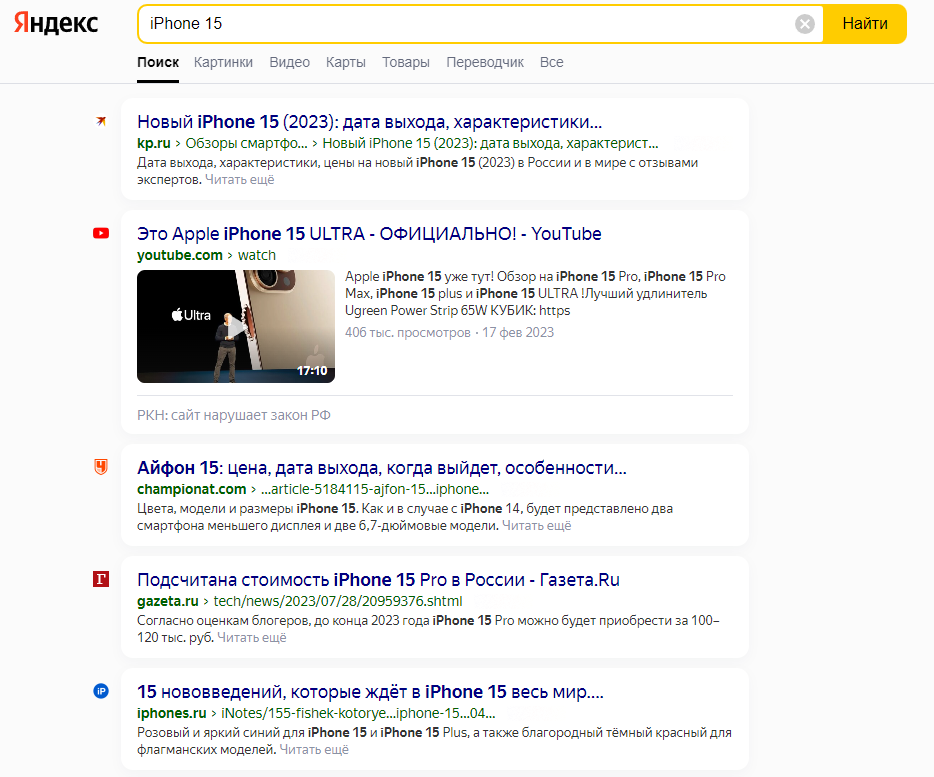This screenshot has width=934, height=777.
Task: Open the iphones.ru domain link
Action: pyautogui.click(x=172, y=713)
